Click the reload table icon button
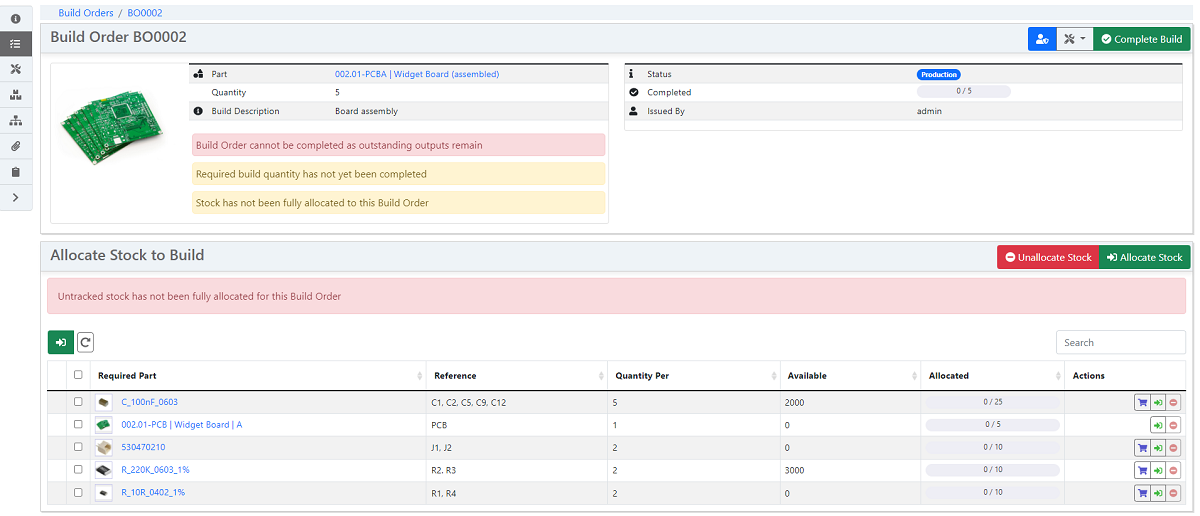This screenshot has height=516, width=1200. coord(86,343)
